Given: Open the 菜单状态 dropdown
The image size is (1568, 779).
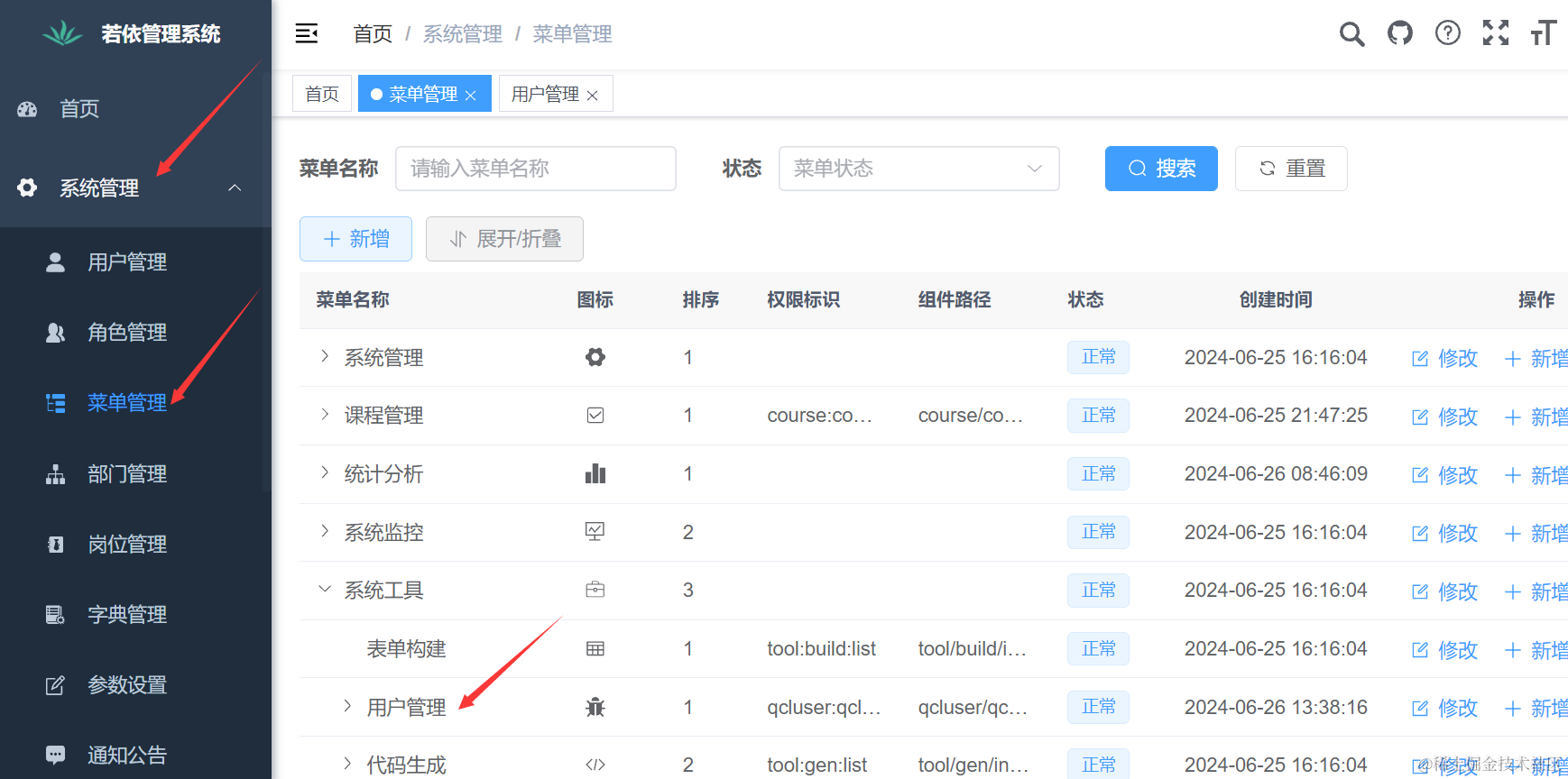Looking at the screenshot, I should click(x=918, y=169).
